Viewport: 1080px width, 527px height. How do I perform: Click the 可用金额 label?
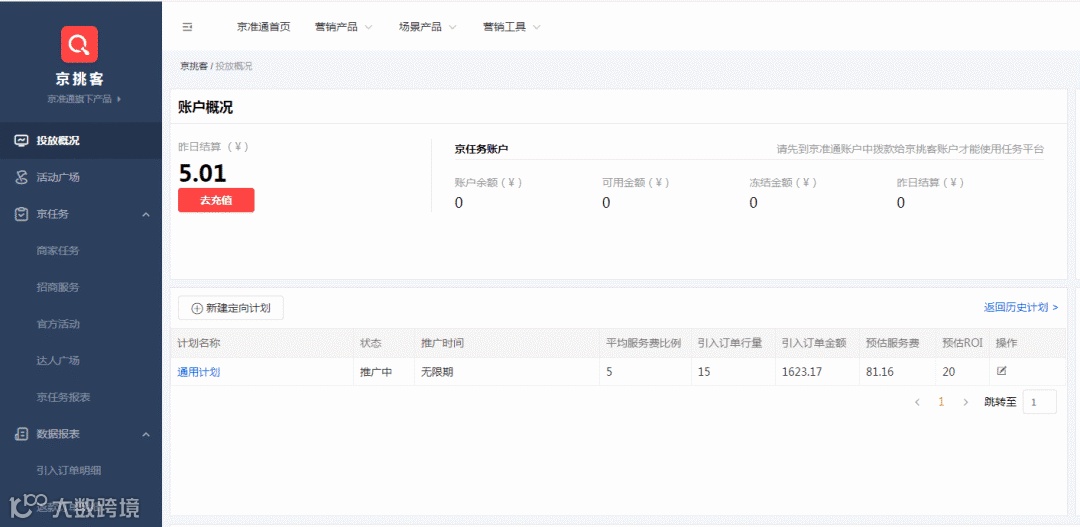tap(636, 183)
